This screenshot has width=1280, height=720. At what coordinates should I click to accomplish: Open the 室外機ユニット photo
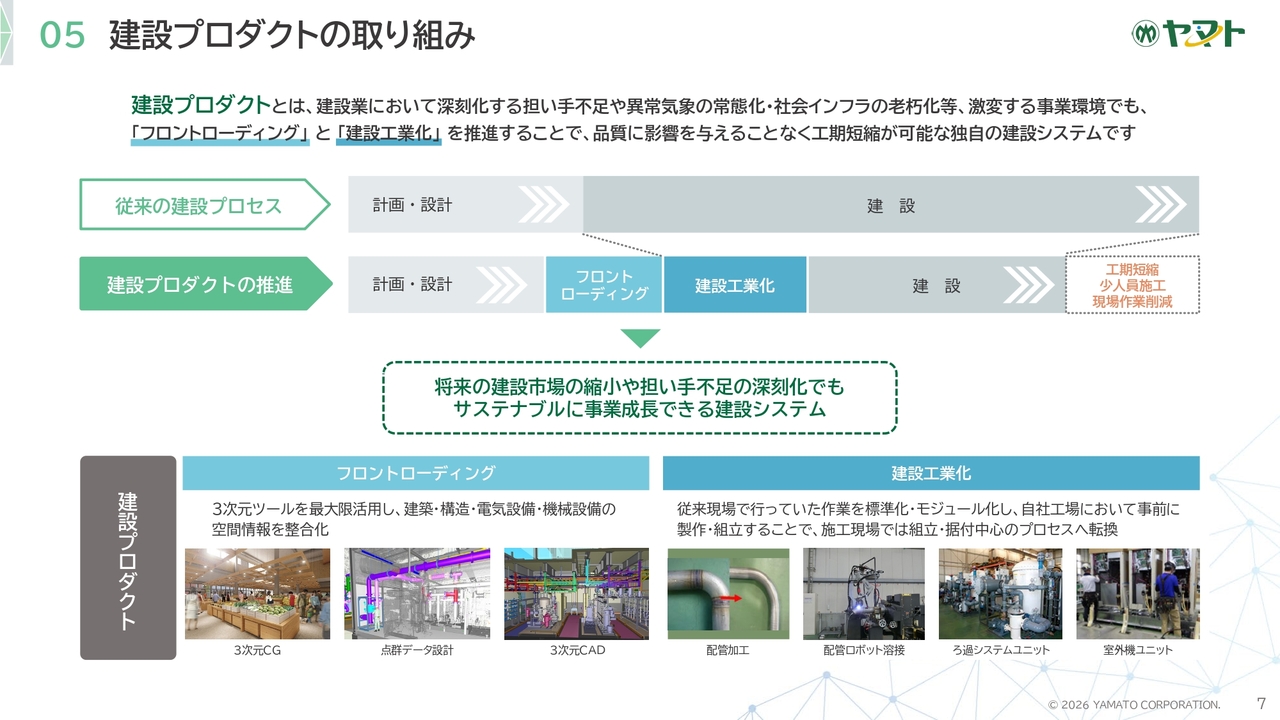tap(1137, 593)
